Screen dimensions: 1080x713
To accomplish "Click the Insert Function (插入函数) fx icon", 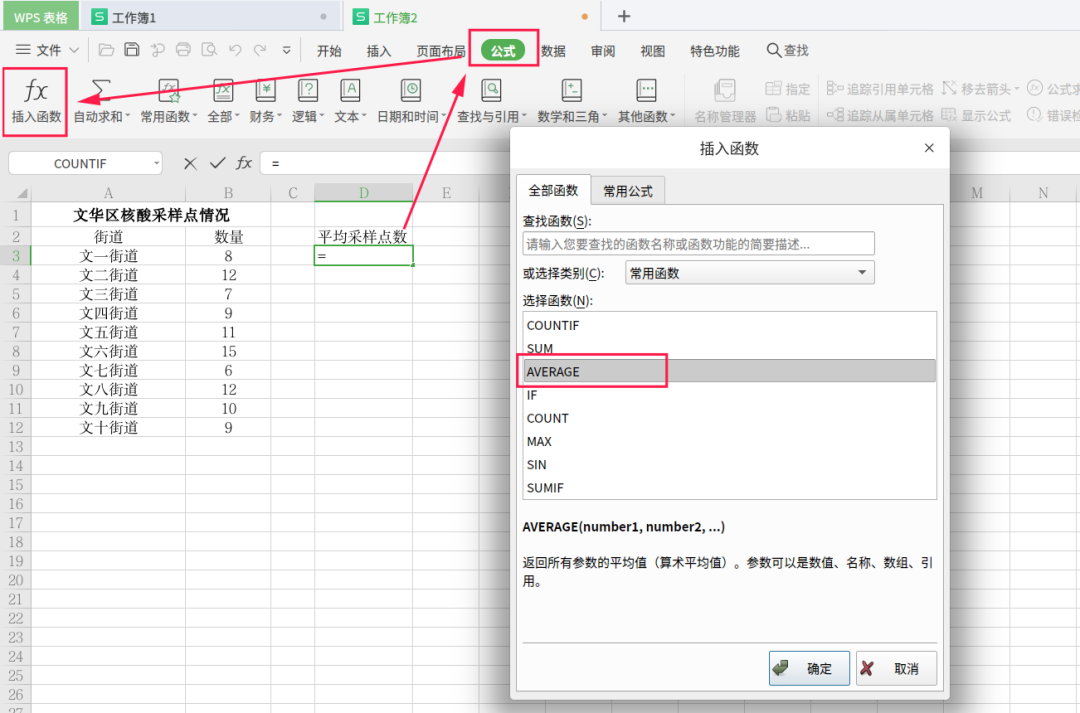I will coord(36,91).
